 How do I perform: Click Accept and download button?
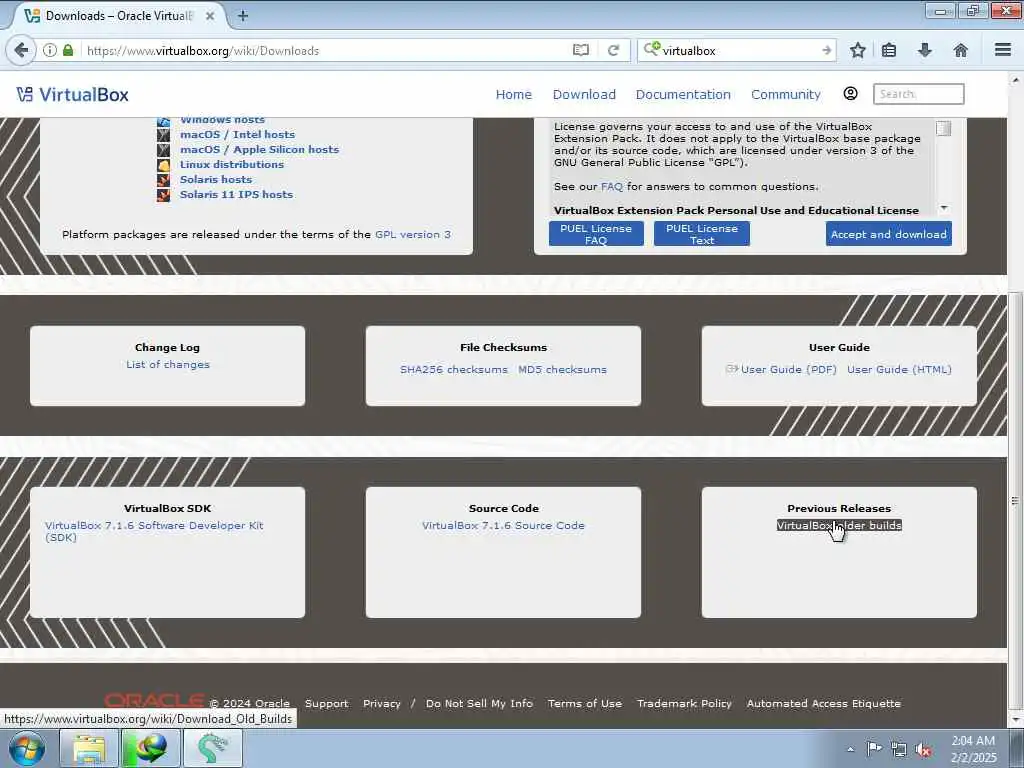tap(888, 234)
